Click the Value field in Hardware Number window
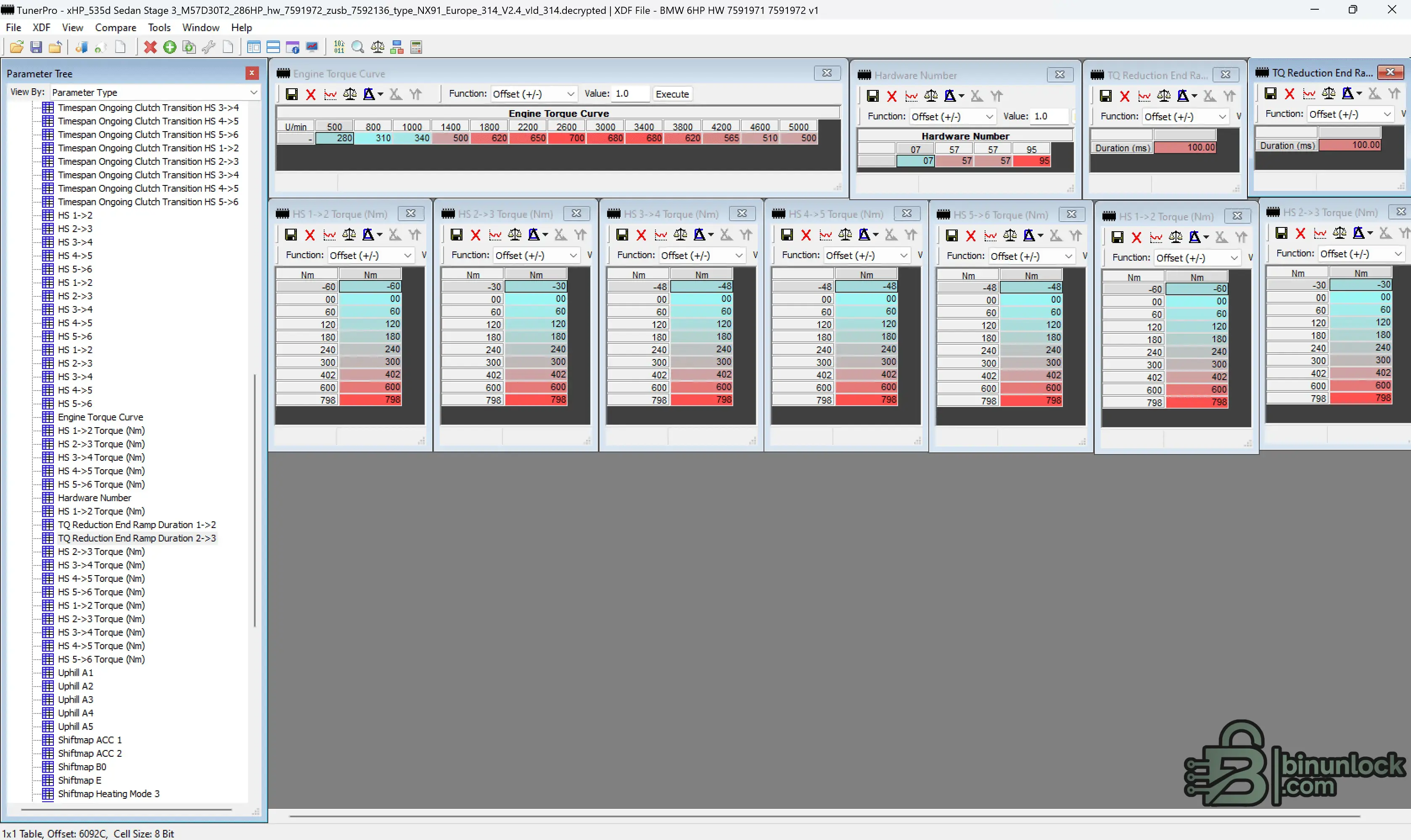The image size is (1411, 840). point(1049,116)
